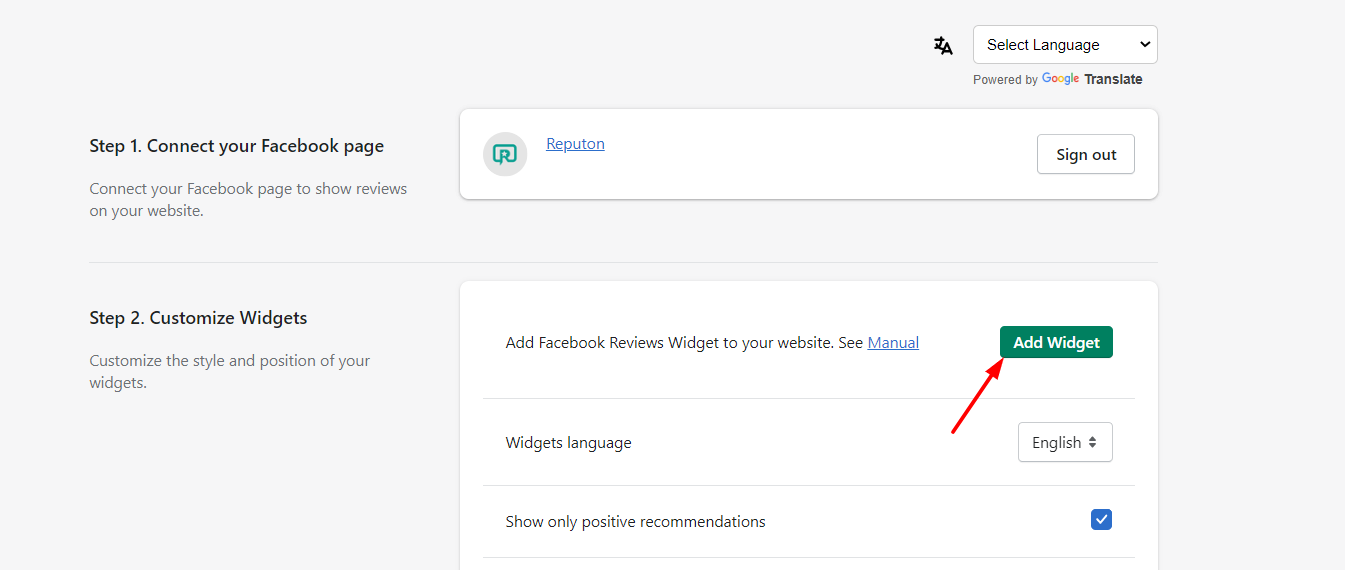Viewport: 1345px width, 570px height.
Task: Open the Widgets language English dropdown
Action: (1065, 442)
